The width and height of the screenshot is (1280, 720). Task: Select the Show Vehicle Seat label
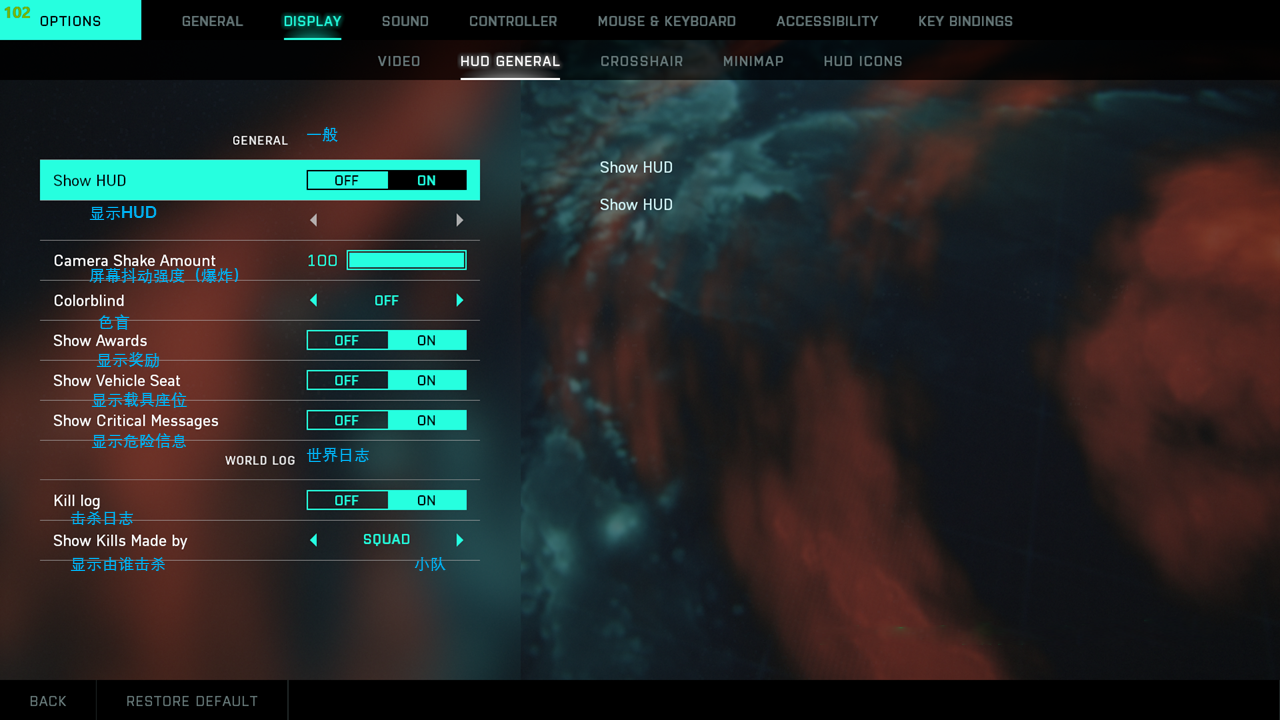(x=117, y=381)
